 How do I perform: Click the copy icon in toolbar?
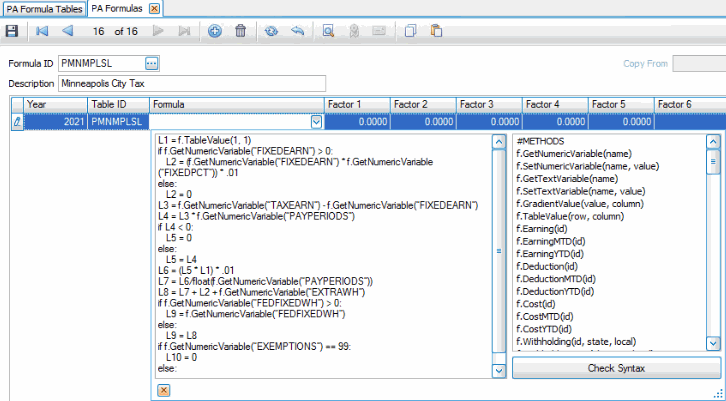[410, 31]
